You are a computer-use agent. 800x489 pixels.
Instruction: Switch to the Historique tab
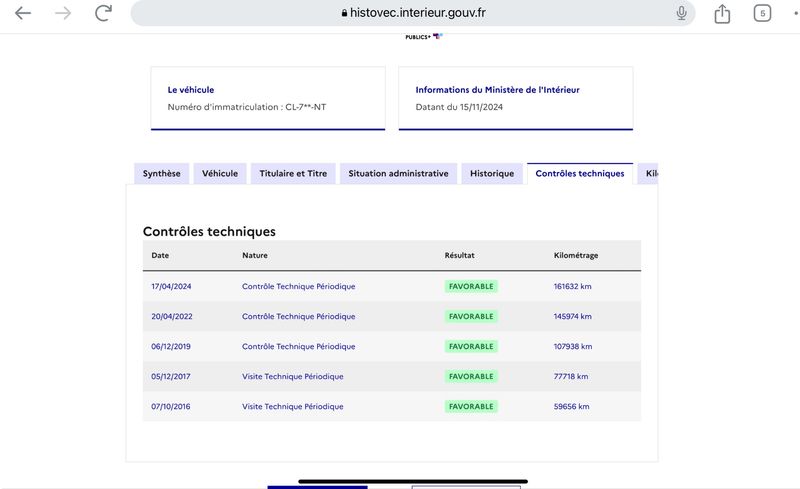pyautogui.click(x=492, y=174)
